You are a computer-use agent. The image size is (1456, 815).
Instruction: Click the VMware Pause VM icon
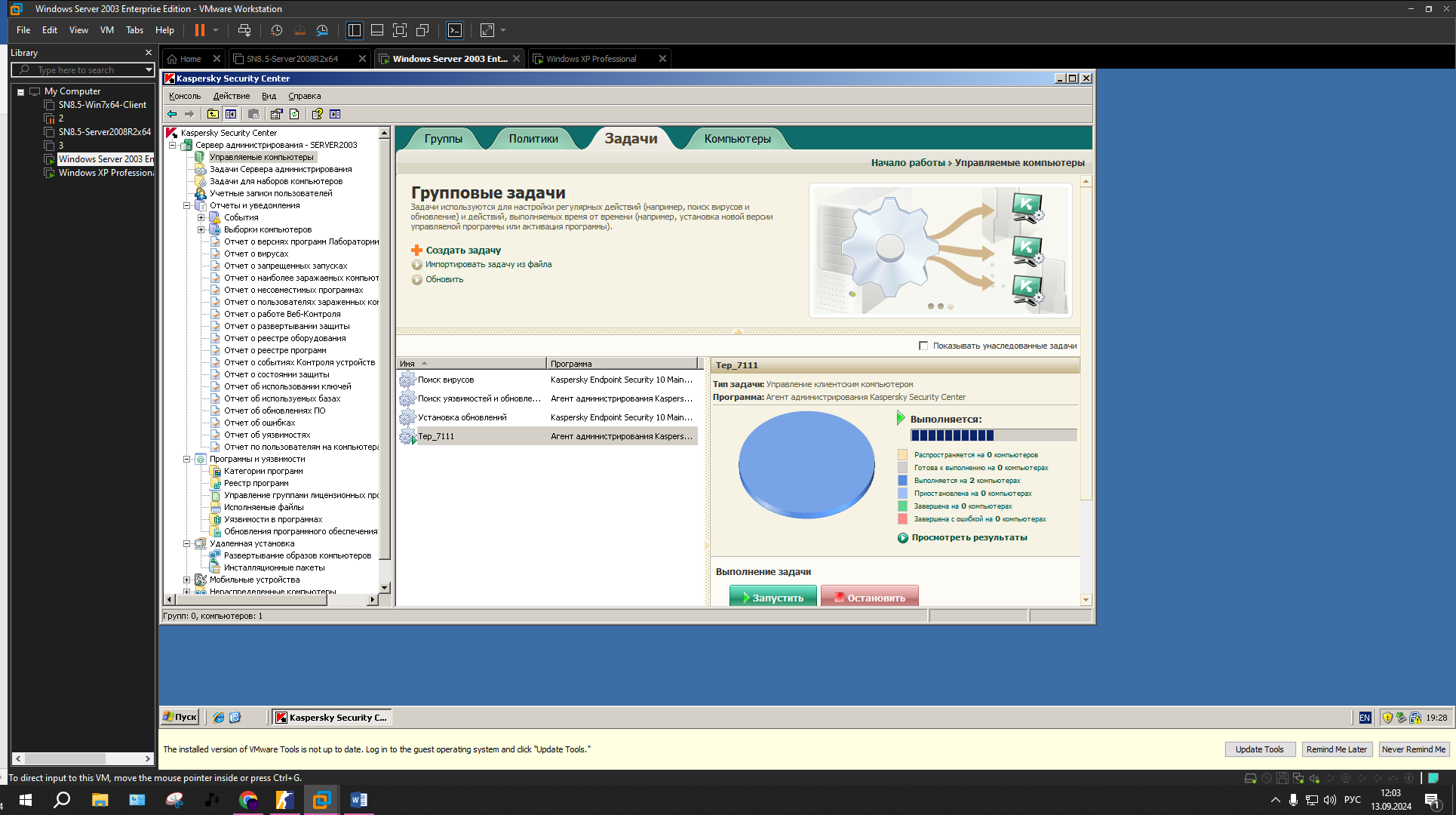tap(200, 30)
